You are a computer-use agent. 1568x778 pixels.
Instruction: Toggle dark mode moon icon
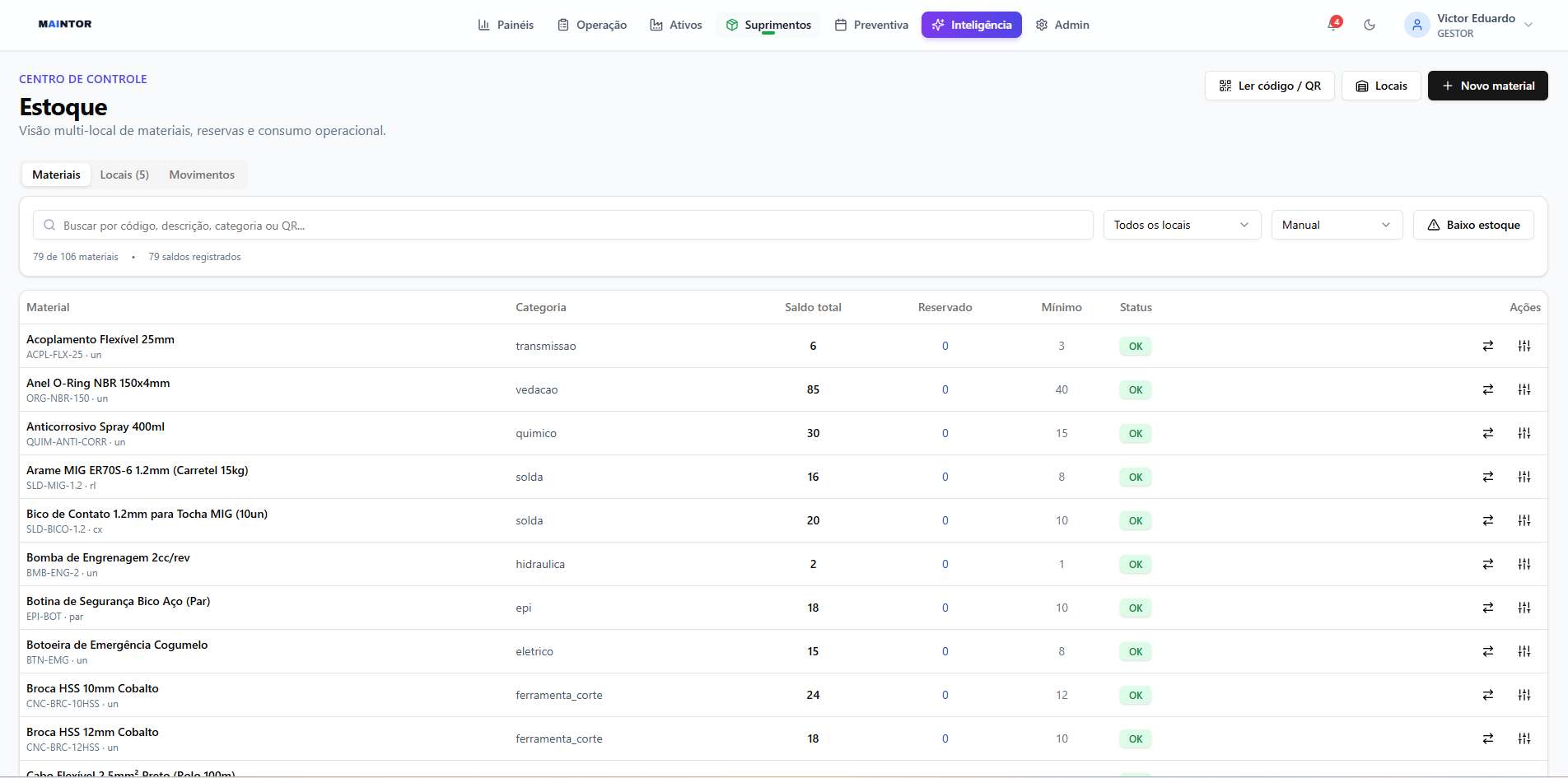tap(1370, 25)
